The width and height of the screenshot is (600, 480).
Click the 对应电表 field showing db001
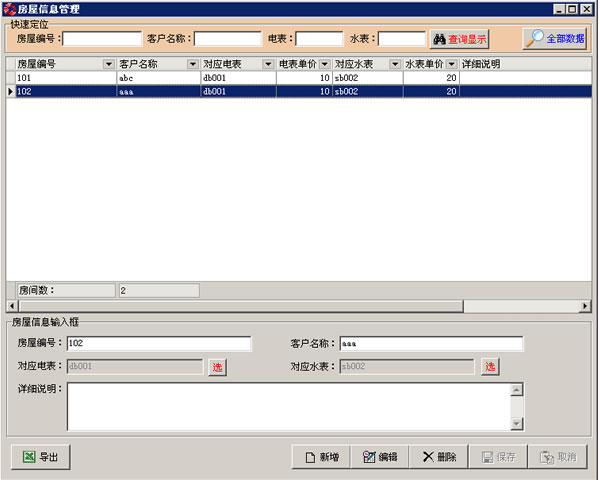135,366
